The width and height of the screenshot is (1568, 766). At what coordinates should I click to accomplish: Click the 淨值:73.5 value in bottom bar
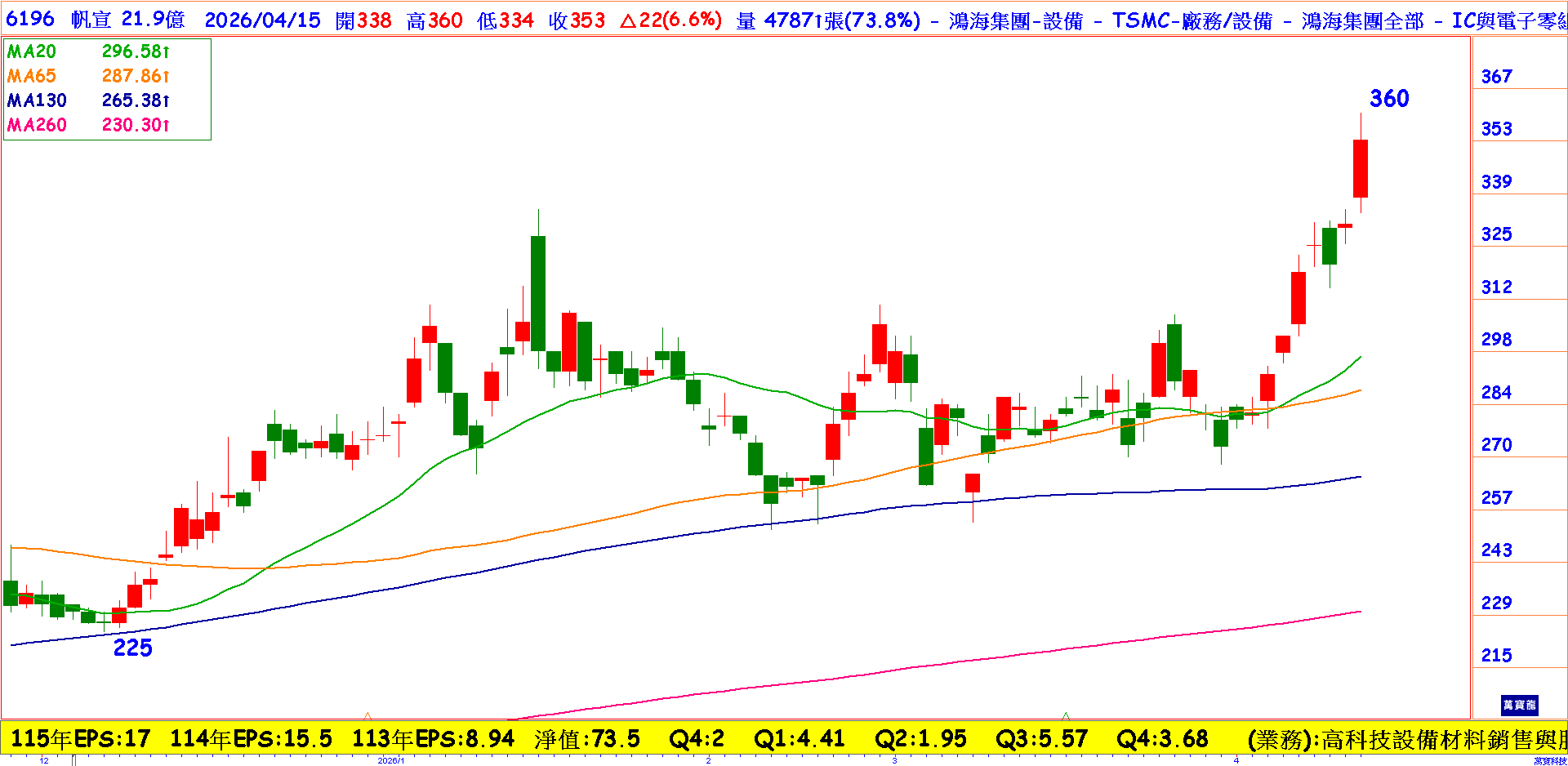pos(587,739)
